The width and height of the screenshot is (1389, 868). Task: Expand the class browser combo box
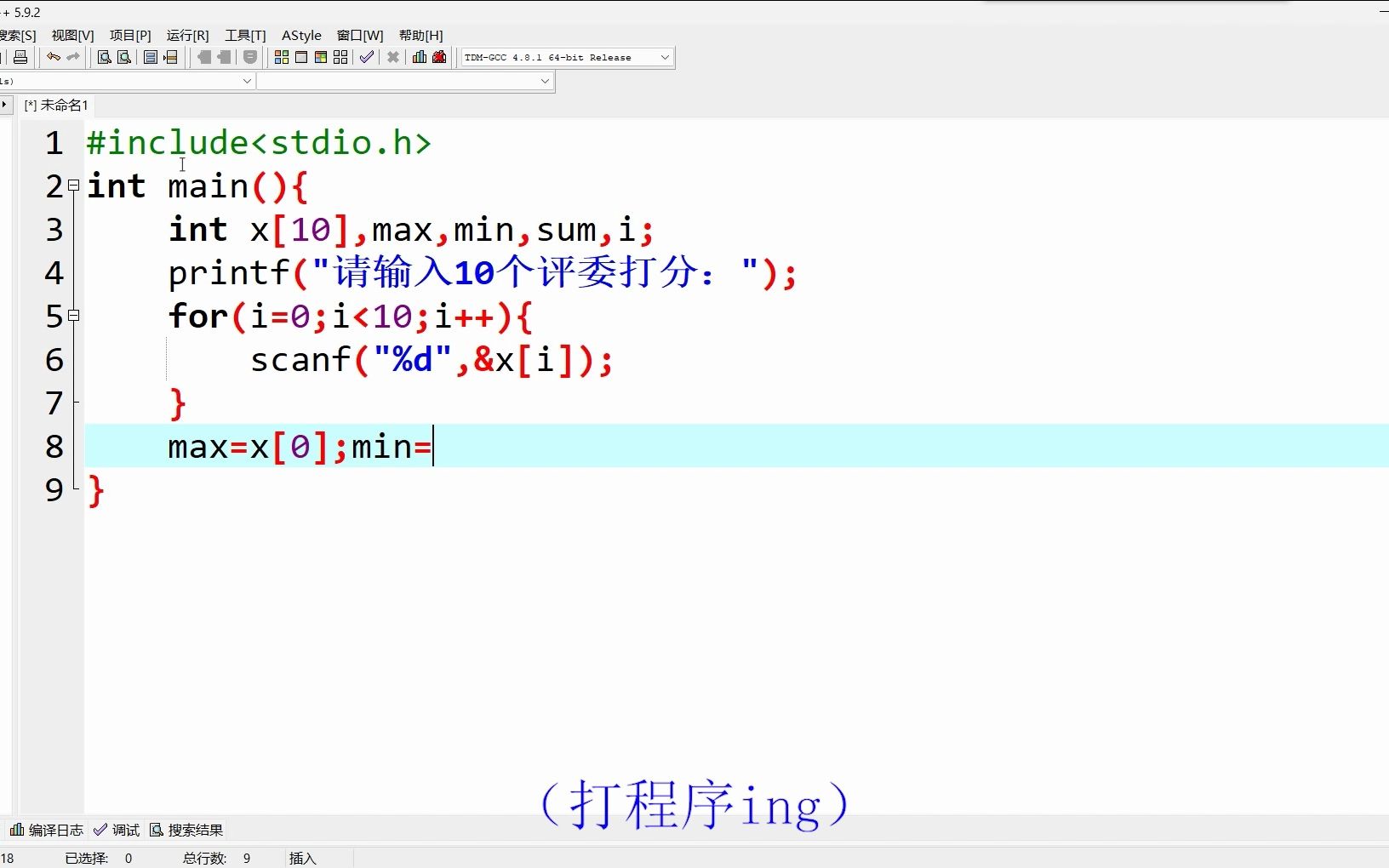(x=247, y=81)
